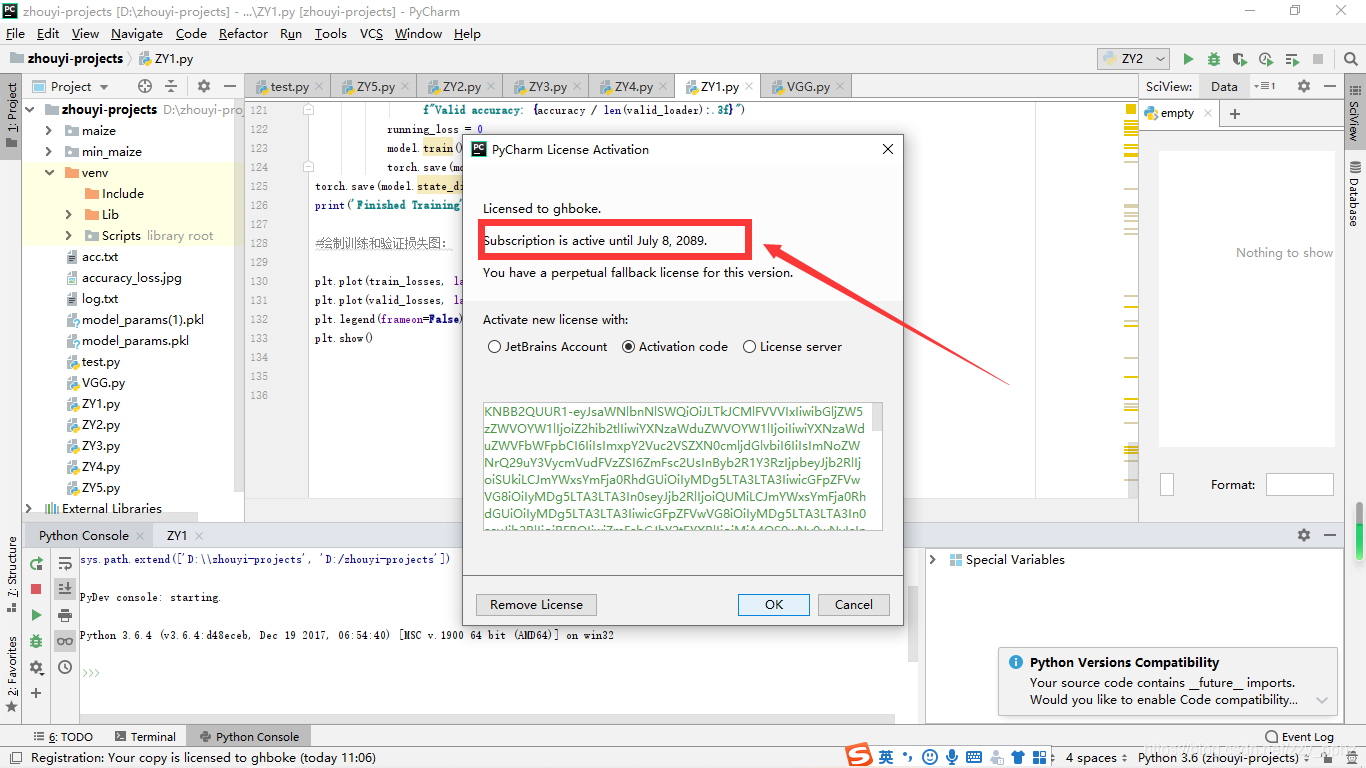Expand External Libraries node
This screenshot has width=1366, height=768.
point(29,509)
